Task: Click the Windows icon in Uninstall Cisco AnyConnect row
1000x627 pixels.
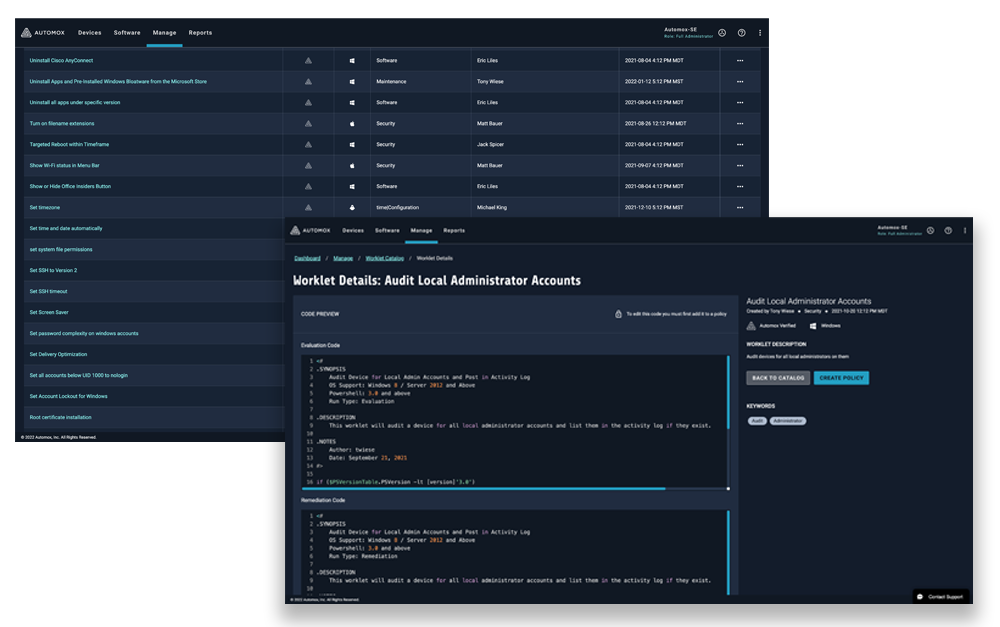Action: click(352, 61)
